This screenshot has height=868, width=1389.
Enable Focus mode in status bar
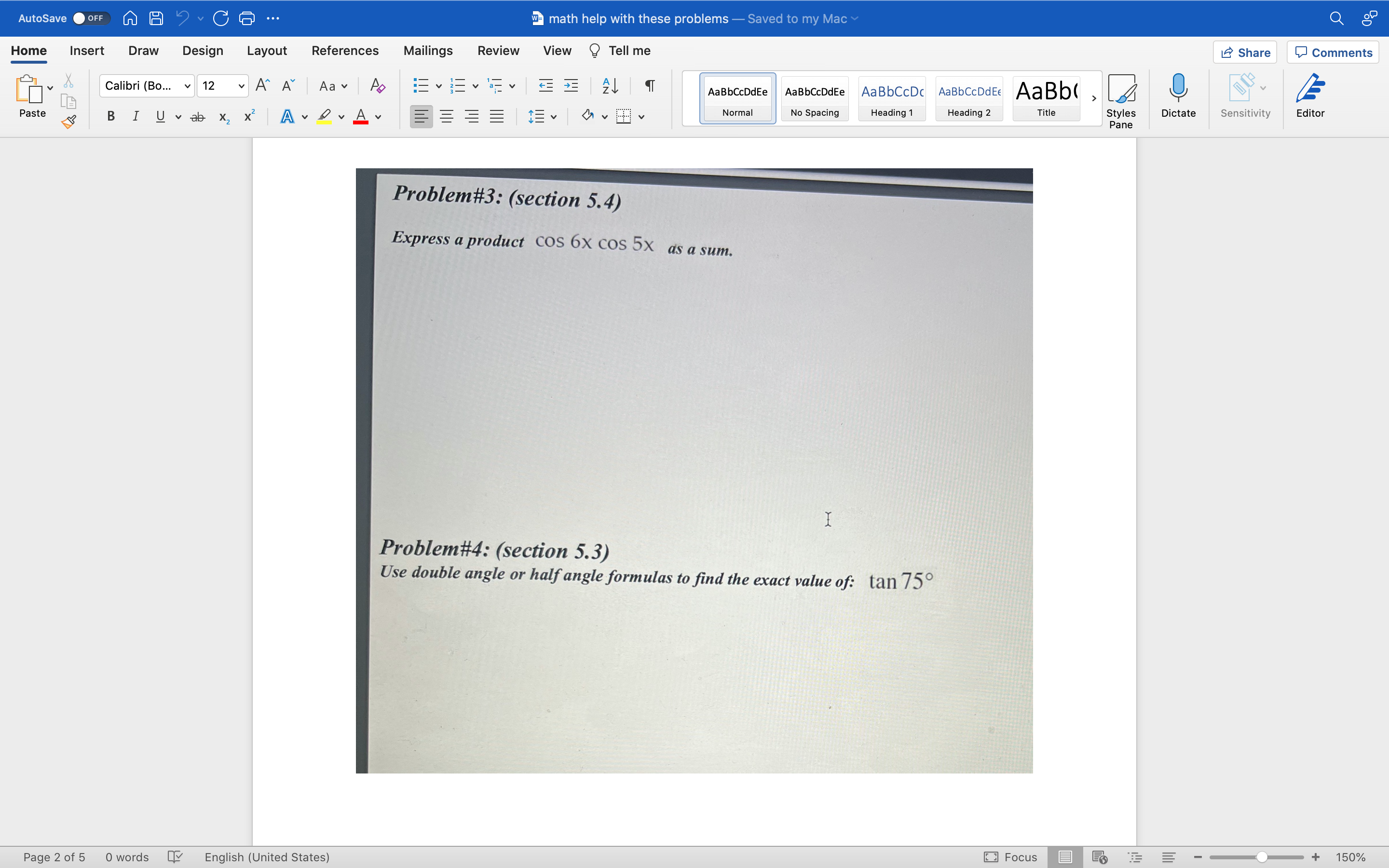coord(1009,856)
